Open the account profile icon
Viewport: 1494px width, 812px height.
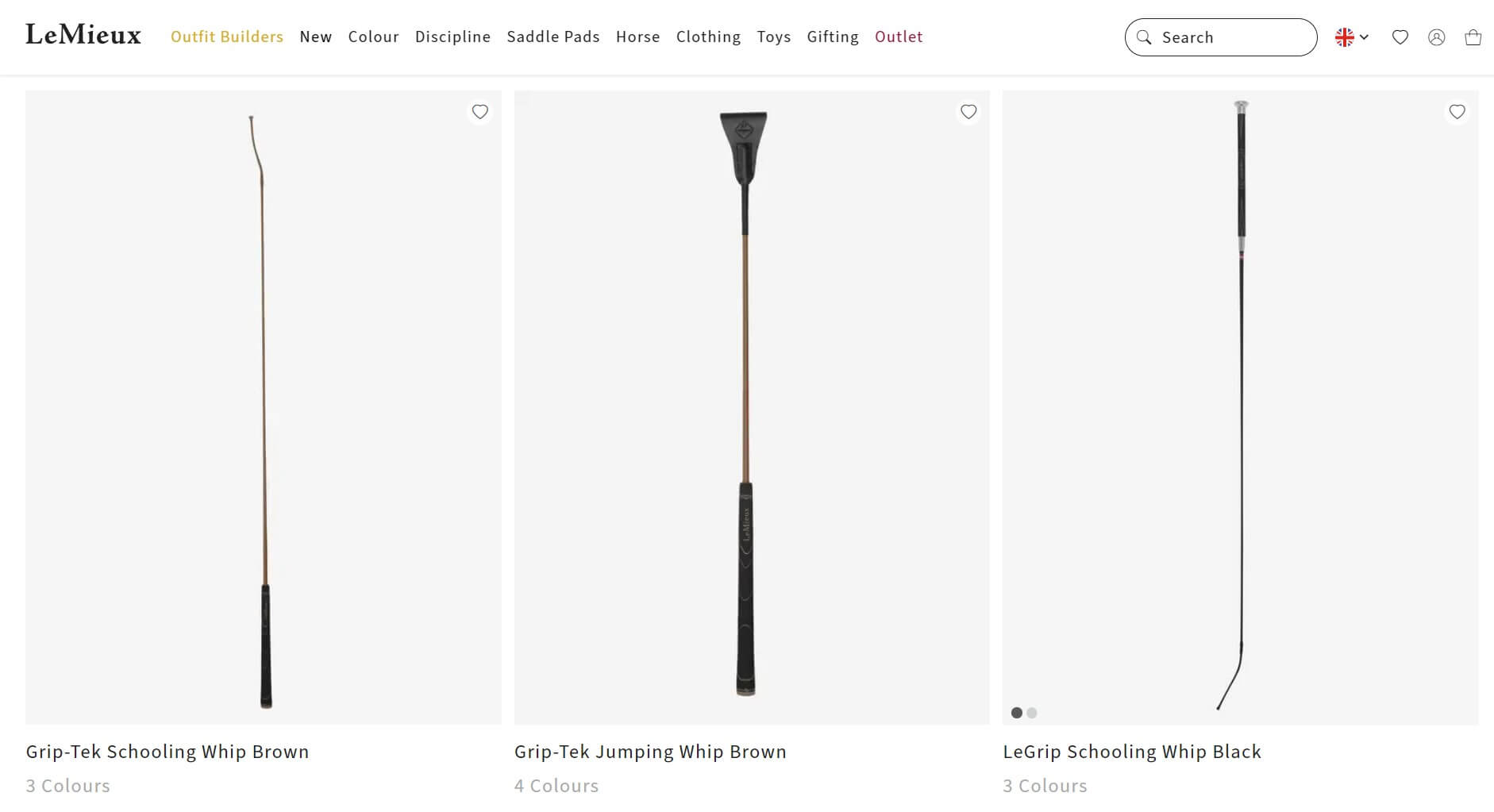[x=1437, y=37]
